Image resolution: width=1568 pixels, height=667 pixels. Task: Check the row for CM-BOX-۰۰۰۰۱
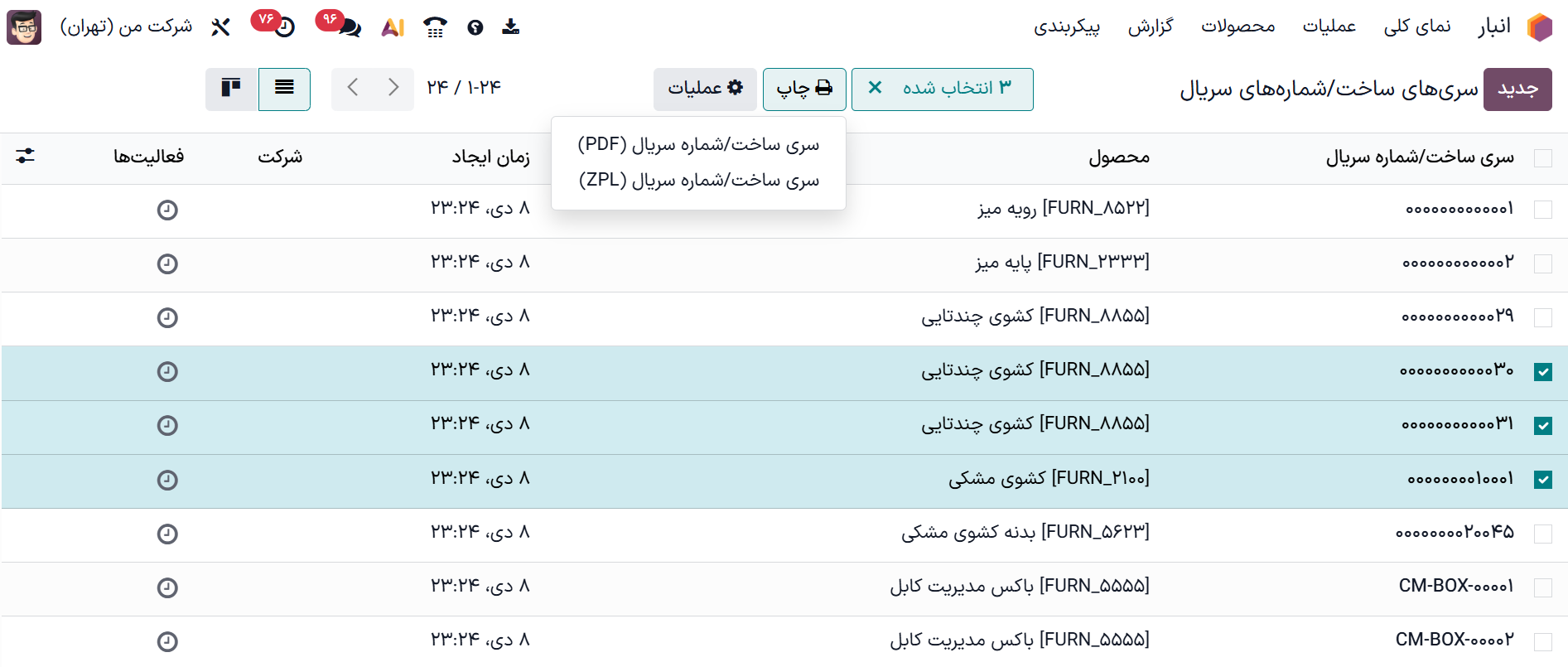tap(1542, 587)
